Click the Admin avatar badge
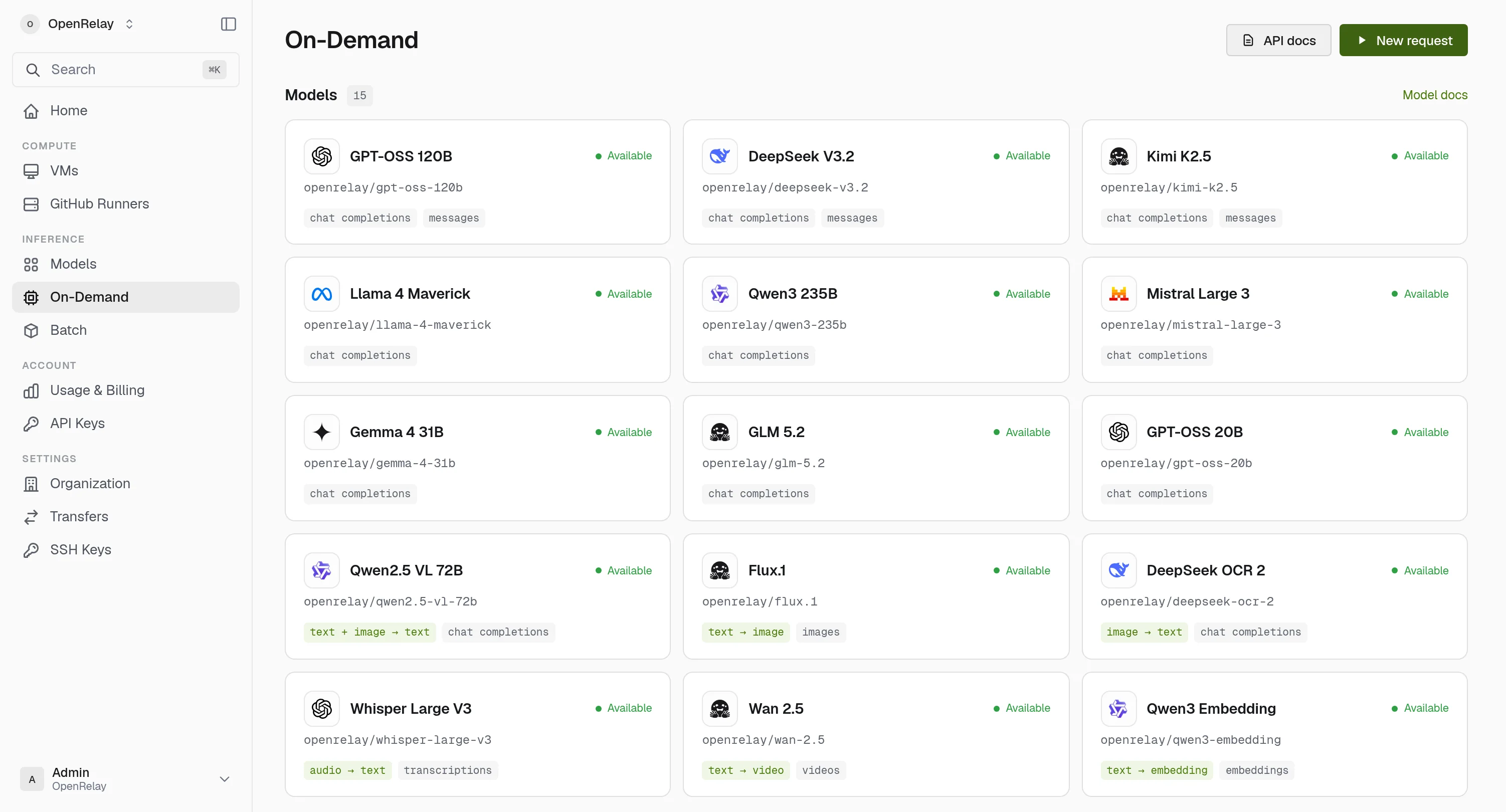Screen dimensions: 1506x812 coord(32,779)
